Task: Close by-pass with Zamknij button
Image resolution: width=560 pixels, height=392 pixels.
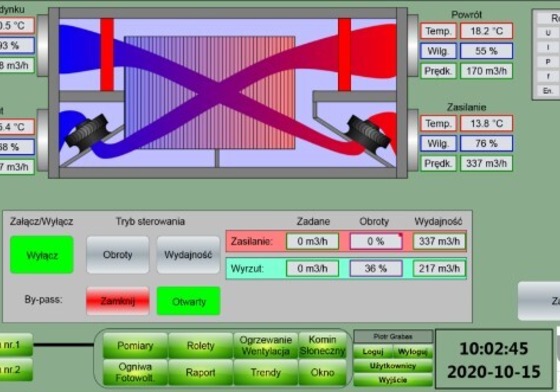Action: tap(118, 301)
